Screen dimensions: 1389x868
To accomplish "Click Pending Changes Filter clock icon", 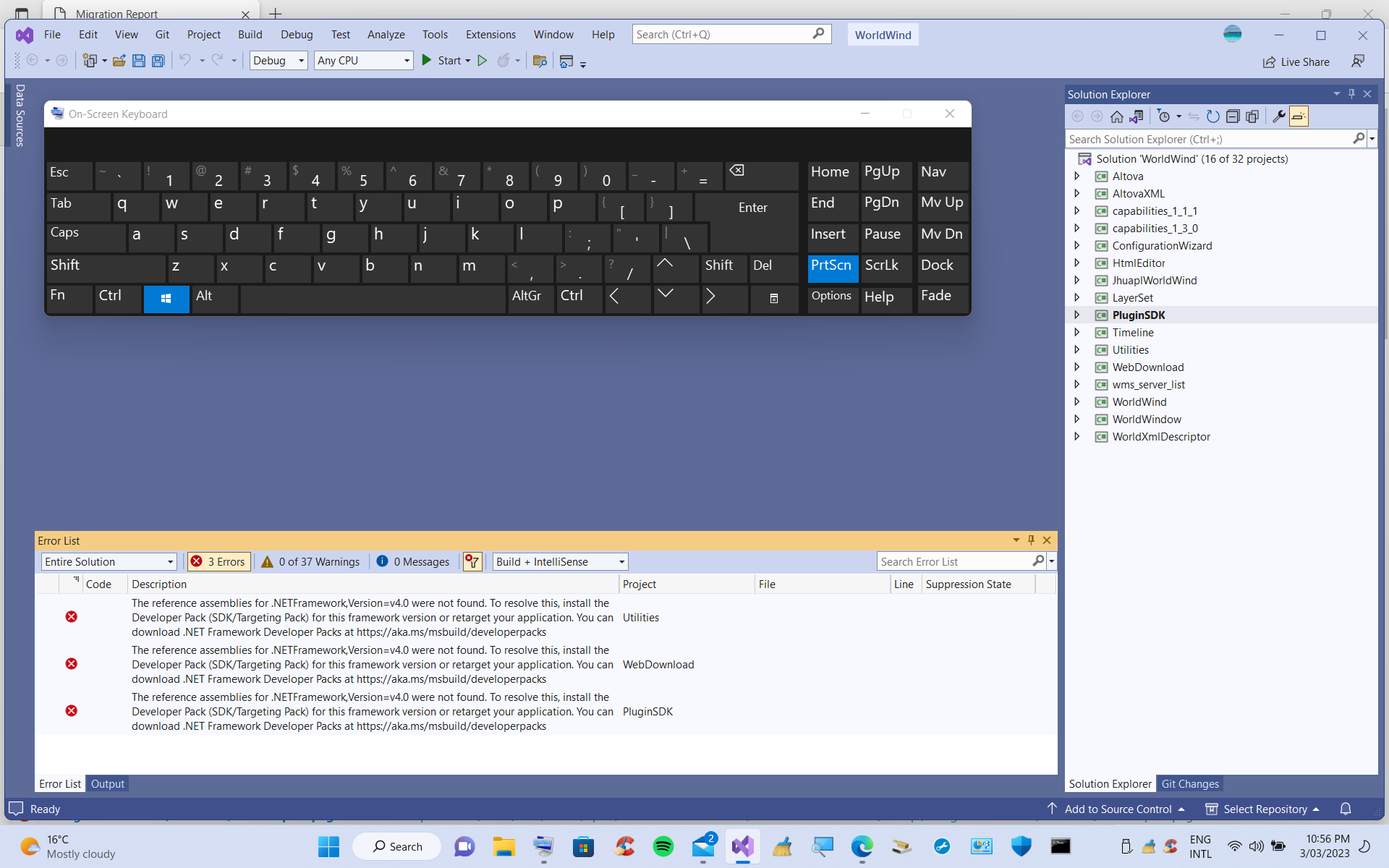I will (1164, 116).
